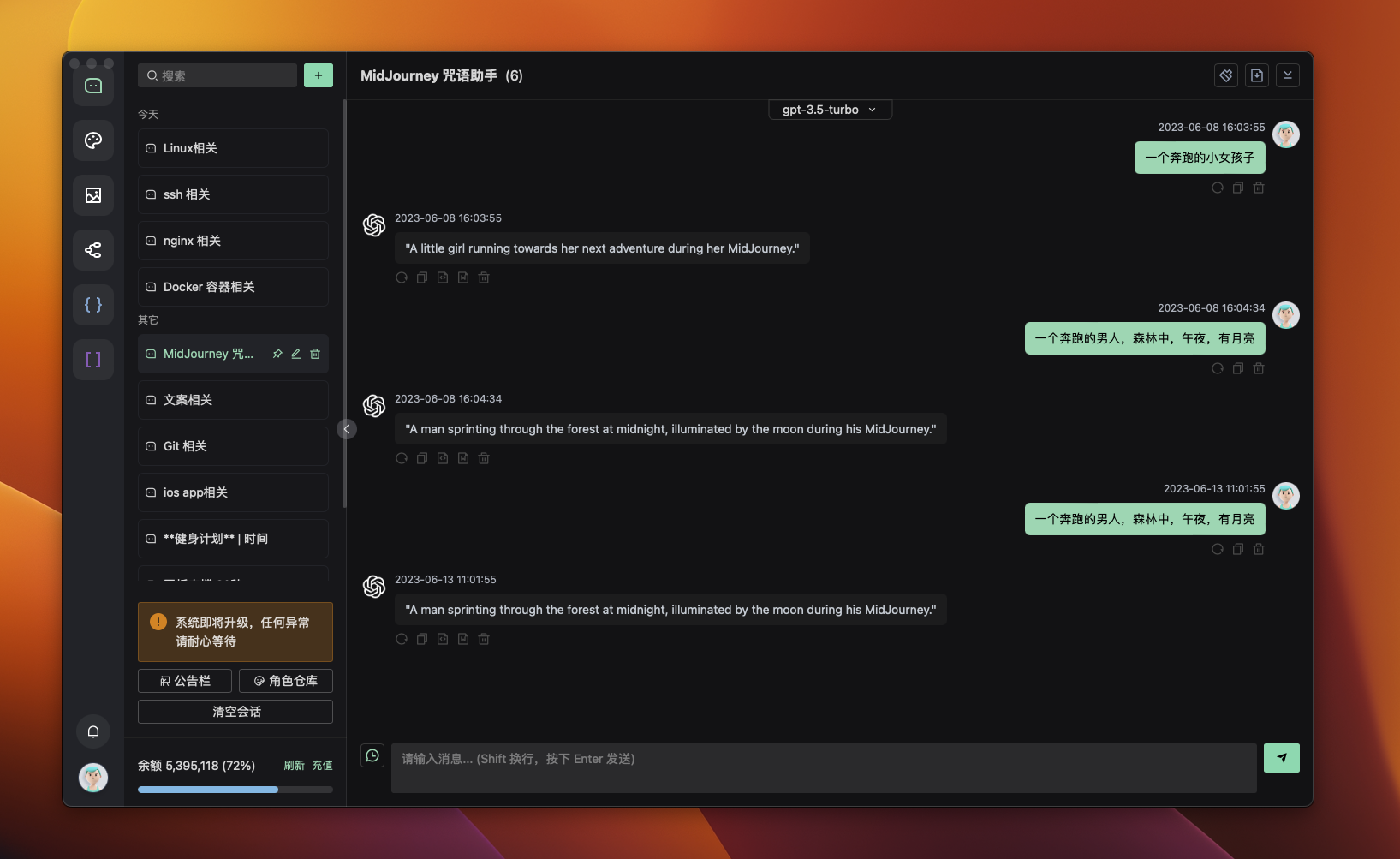This screenshot has width=1400, height=859.
Task: Send the message with the paper-plane button
Action: pos(1282,758)
